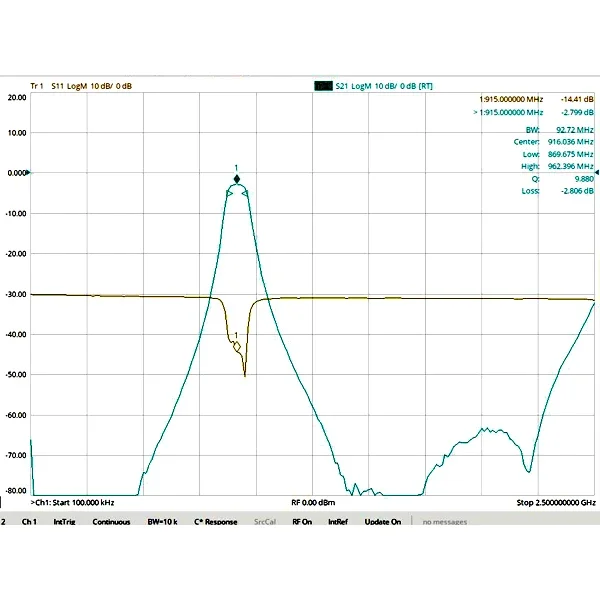
Task: Click BW=10 k status entry
Action: point(163,522)
